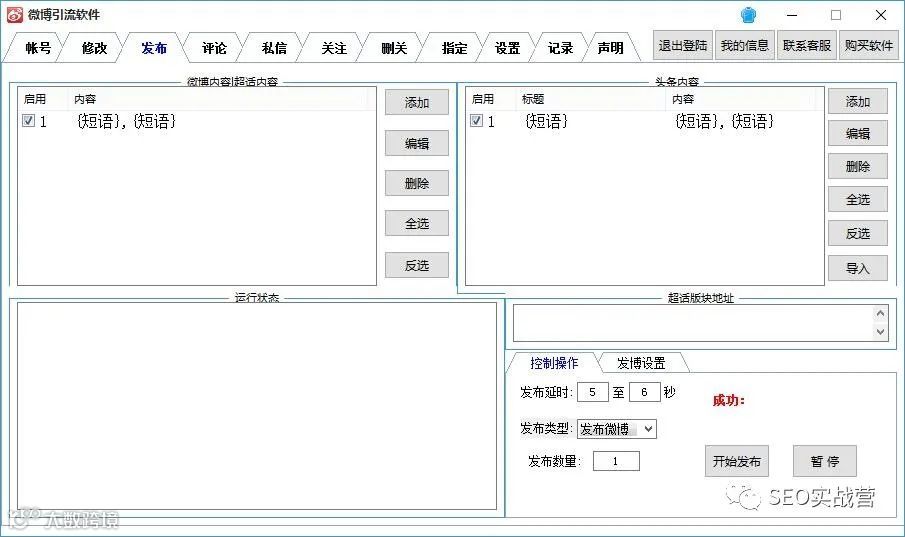
Task: Click the 联系客服 button
Action: (807, 45)
